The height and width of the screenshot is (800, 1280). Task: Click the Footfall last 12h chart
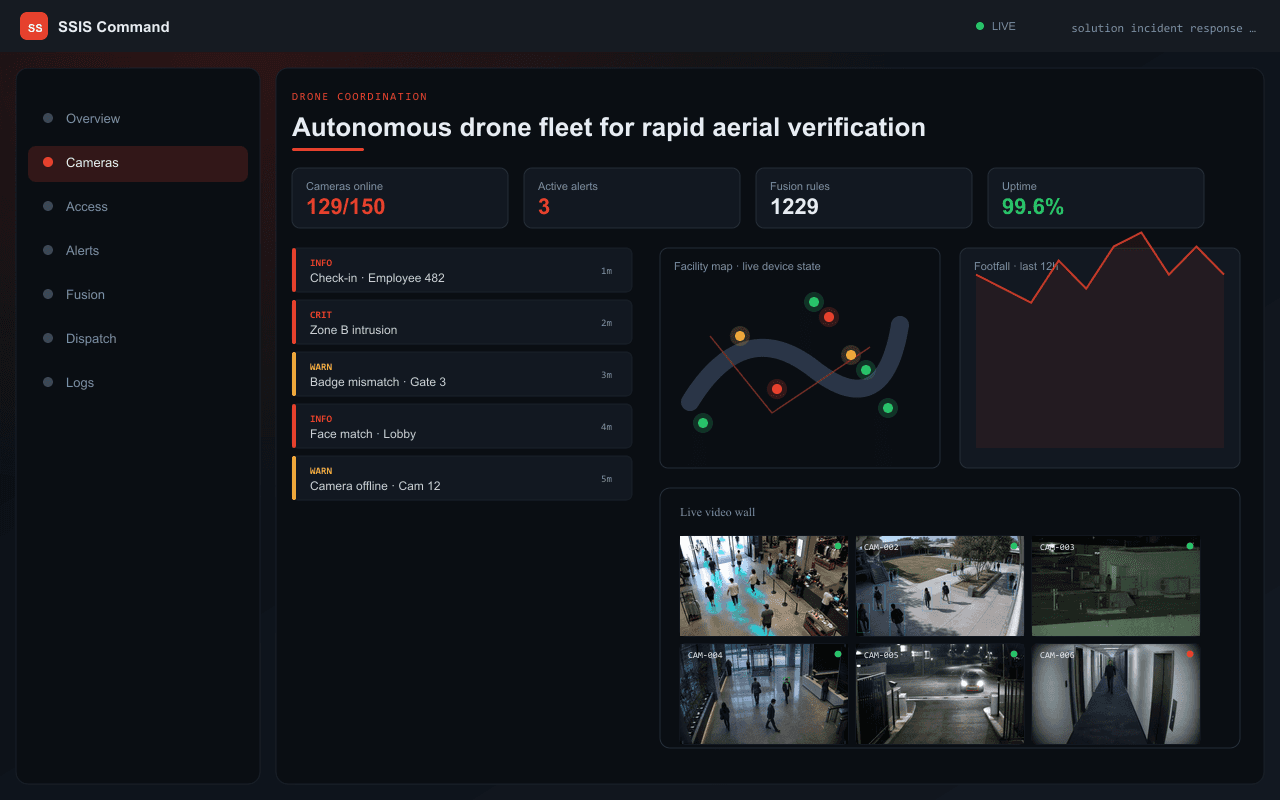tap(1100, 358)
